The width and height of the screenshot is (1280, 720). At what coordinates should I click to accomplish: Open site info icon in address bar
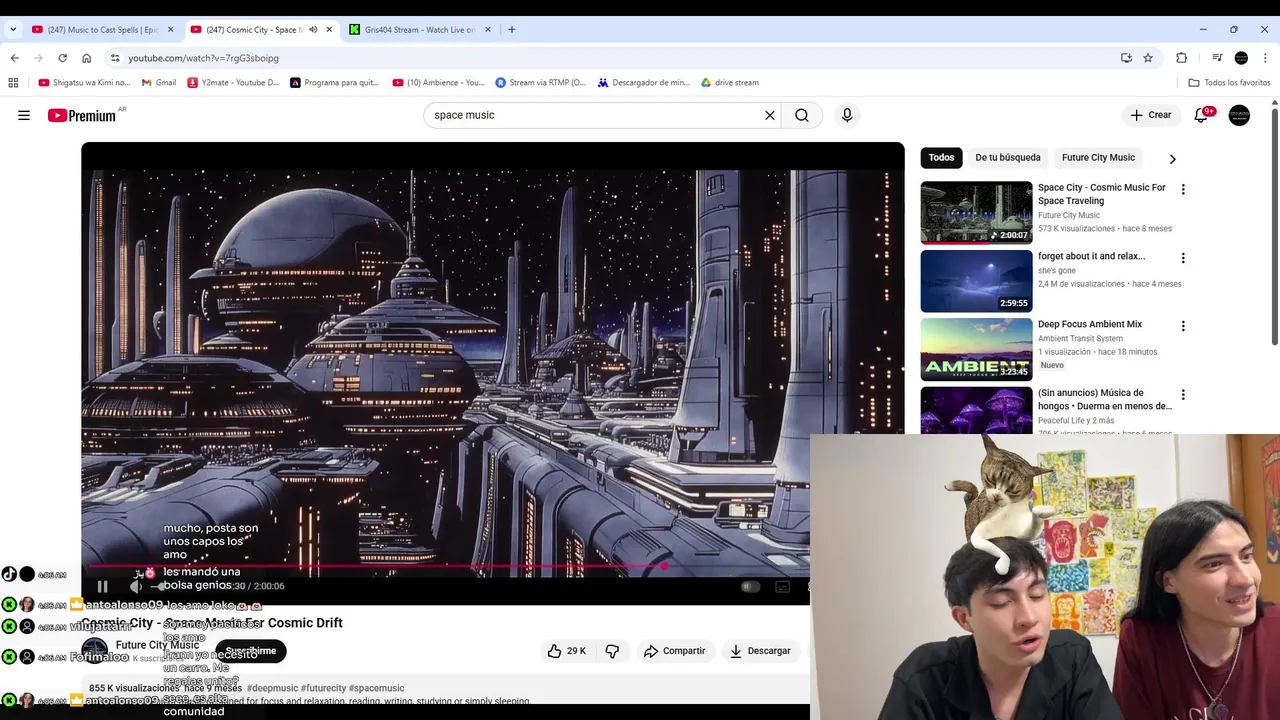click(x=115, y=58)
